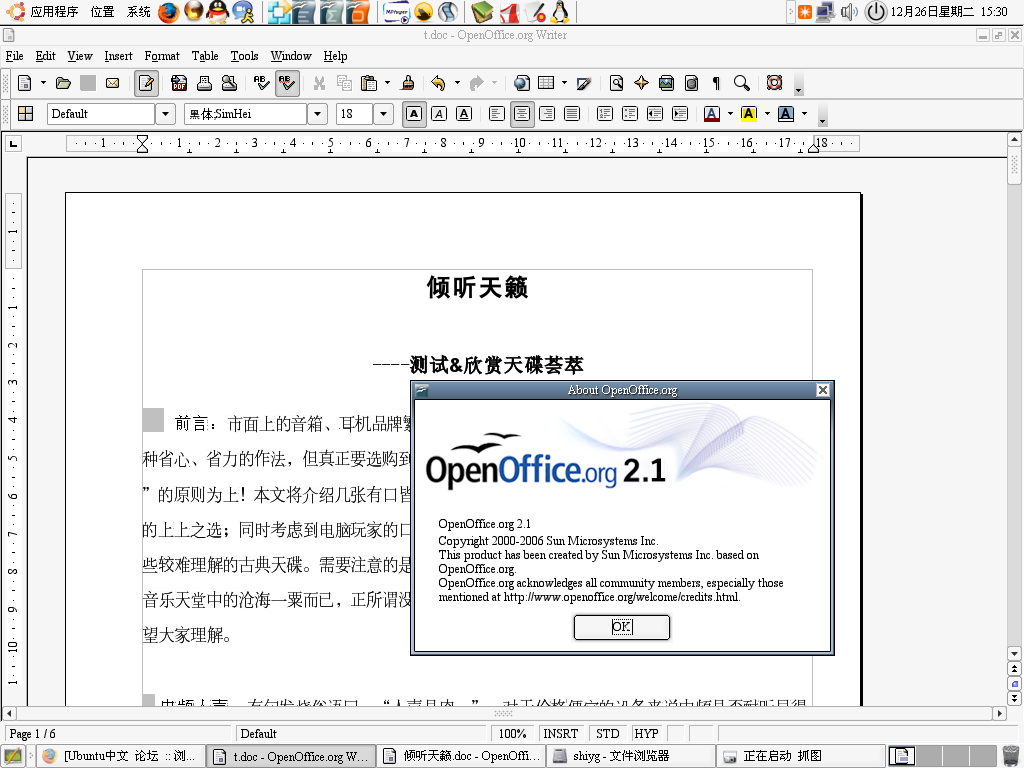This screenshot has width=1024, height=768.
Task: Export directly as PDF
Action: click(179, 83)
